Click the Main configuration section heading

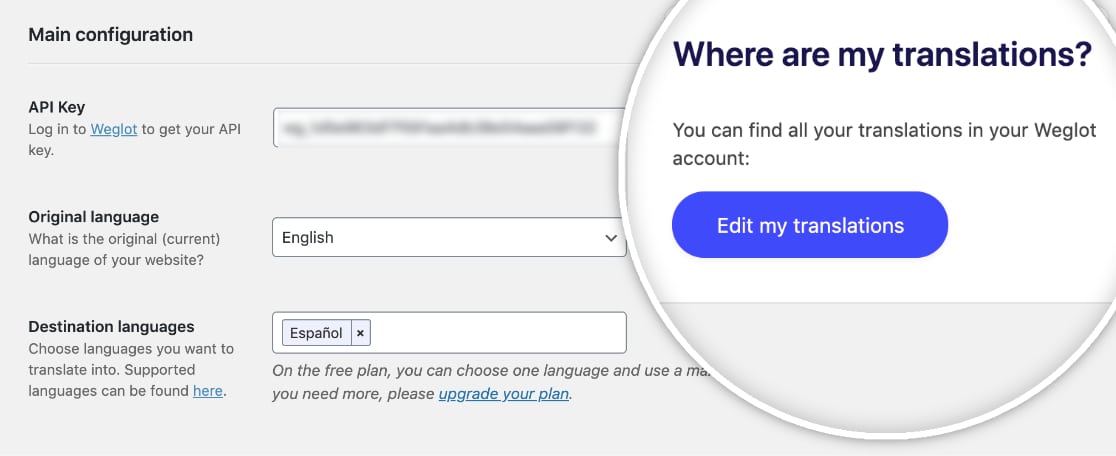[x=110, y=34]
